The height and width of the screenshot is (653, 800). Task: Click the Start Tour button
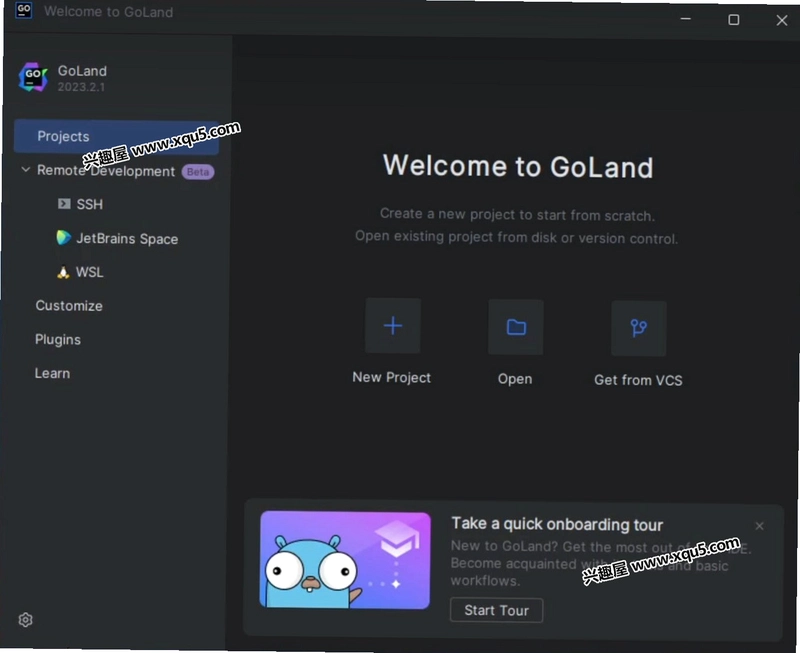(x=496, y=610)
